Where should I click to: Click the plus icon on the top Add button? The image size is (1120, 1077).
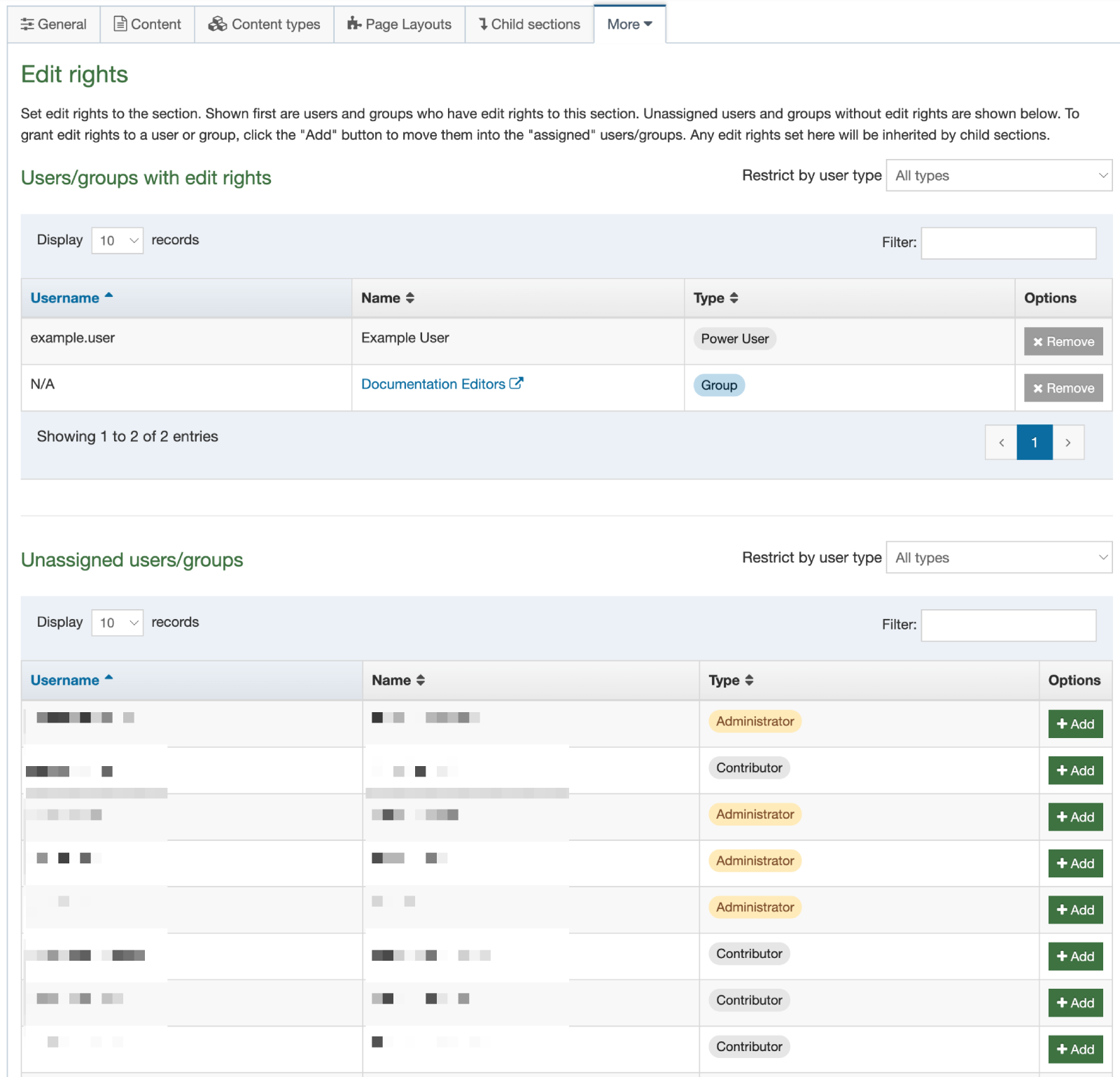(1061, 723)
